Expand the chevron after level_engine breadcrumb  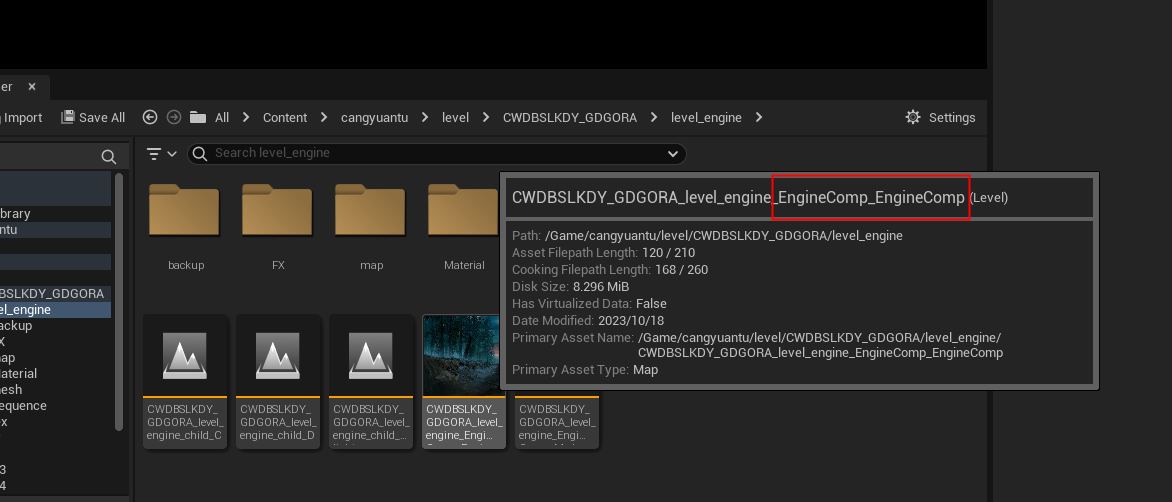(x=759, y=117)
